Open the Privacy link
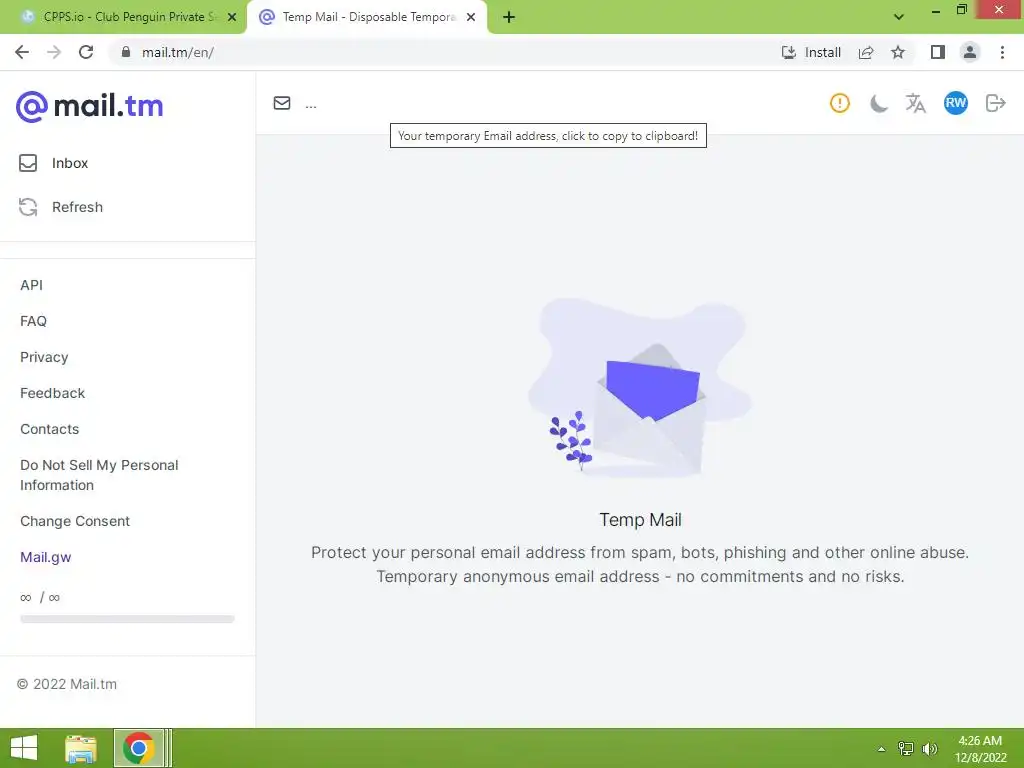The width and height of the screenshot is (1024, 768). pyautogui.click(x=44, y=357)
